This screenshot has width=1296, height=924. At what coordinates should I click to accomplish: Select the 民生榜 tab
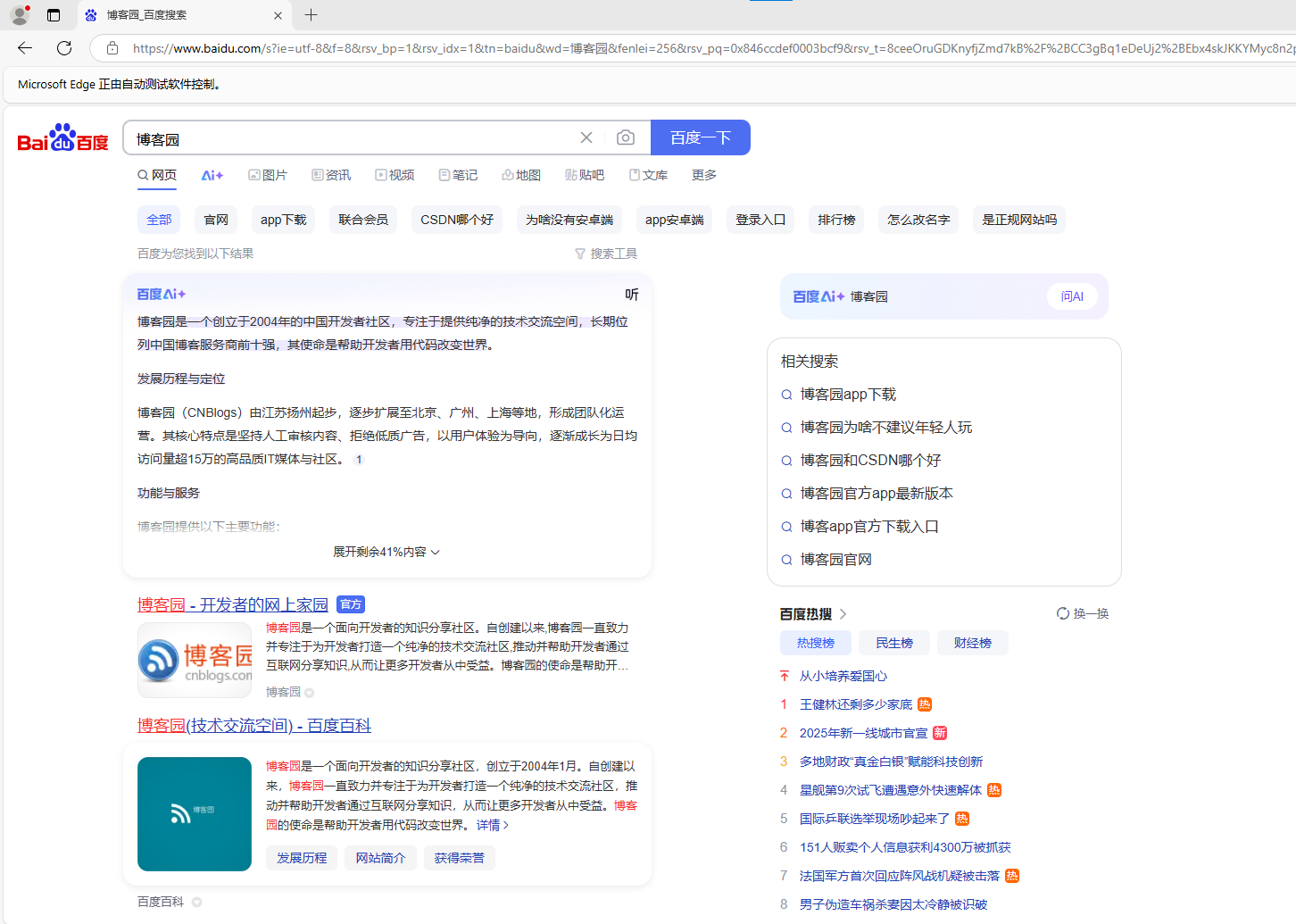[x=894, y=643]
